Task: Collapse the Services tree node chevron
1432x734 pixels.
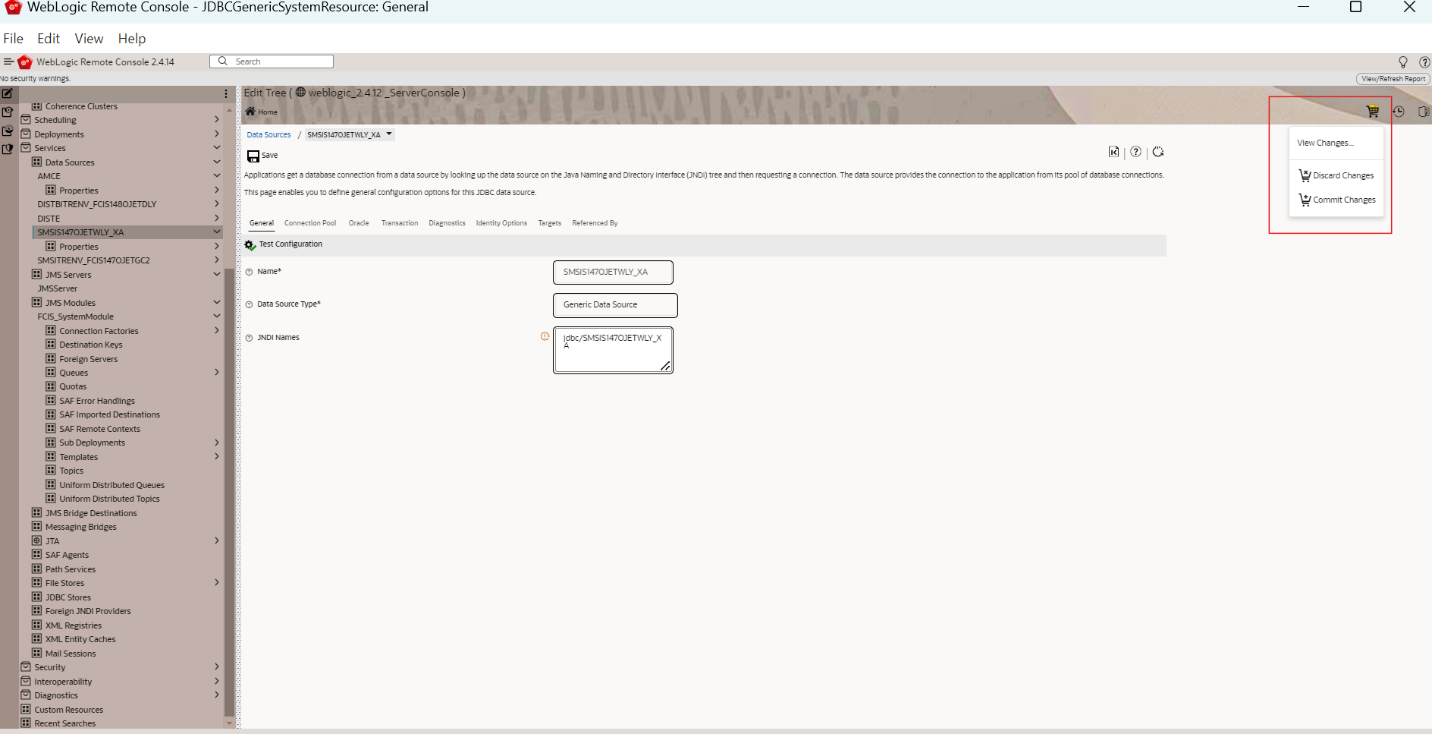Action: pyautogui.click(x=217, y=148)
